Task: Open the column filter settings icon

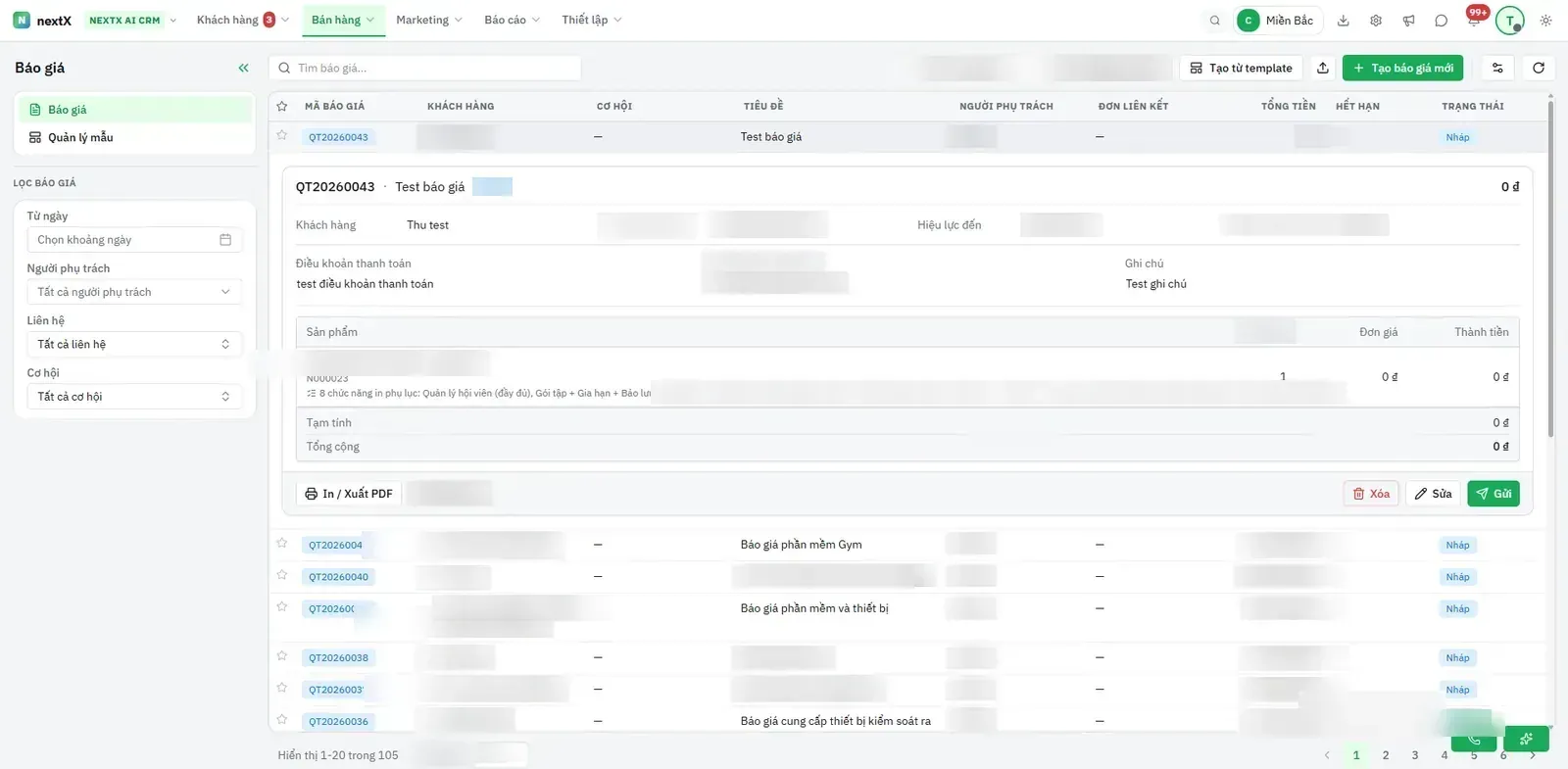Action: point(1497,68)
